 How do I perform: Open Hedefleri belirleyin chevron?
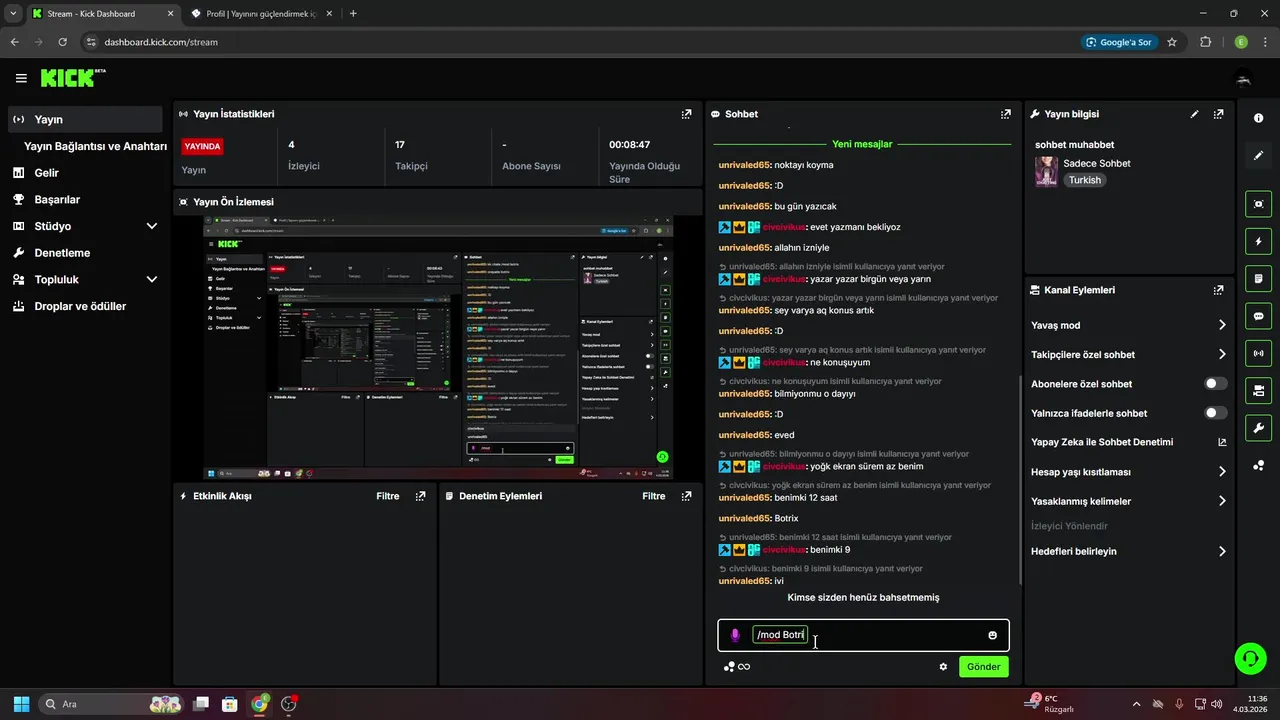click(1222, 551)
